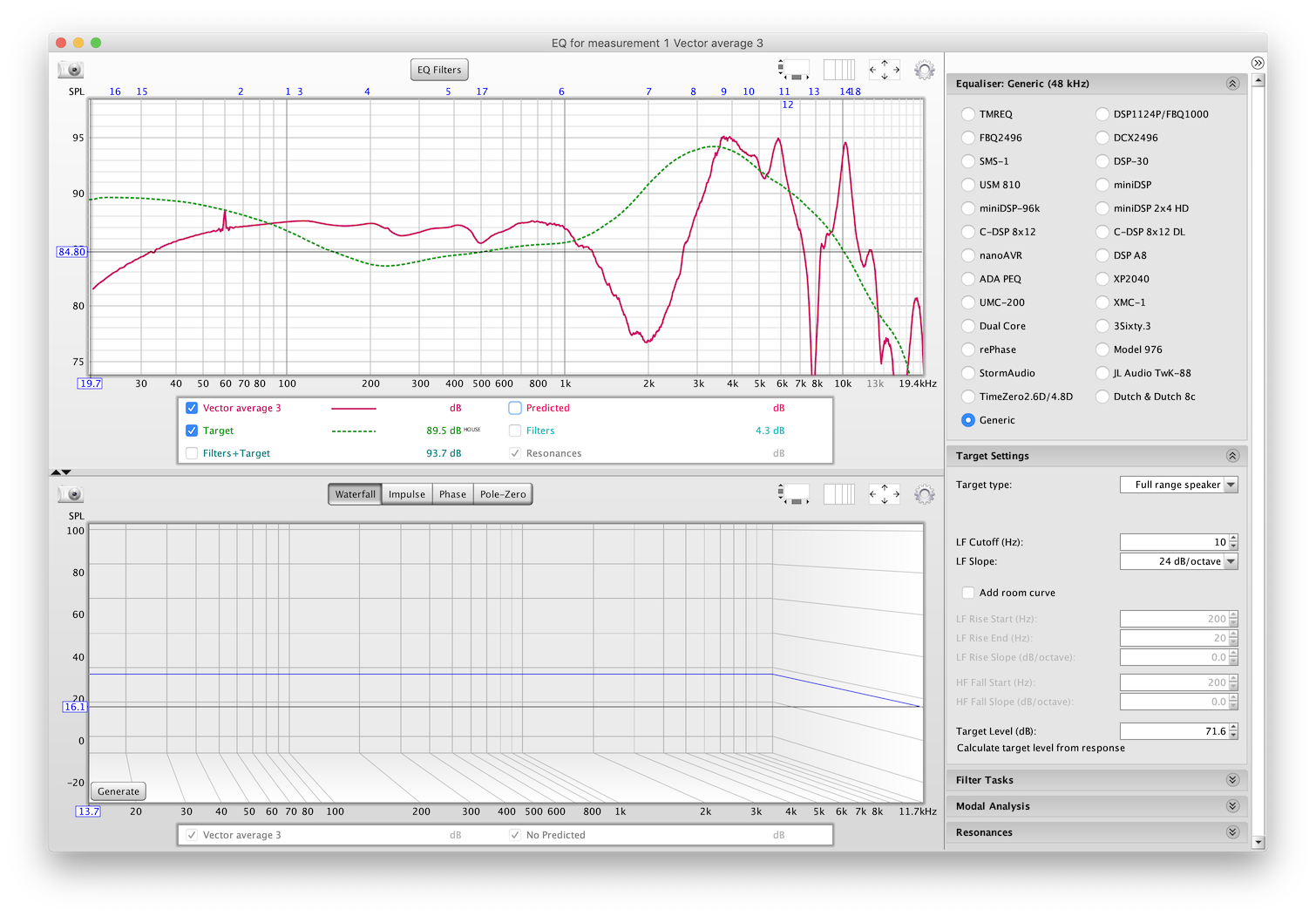Collapse the Equaliser section
1316x916 pixels.
coord(1232,84)
